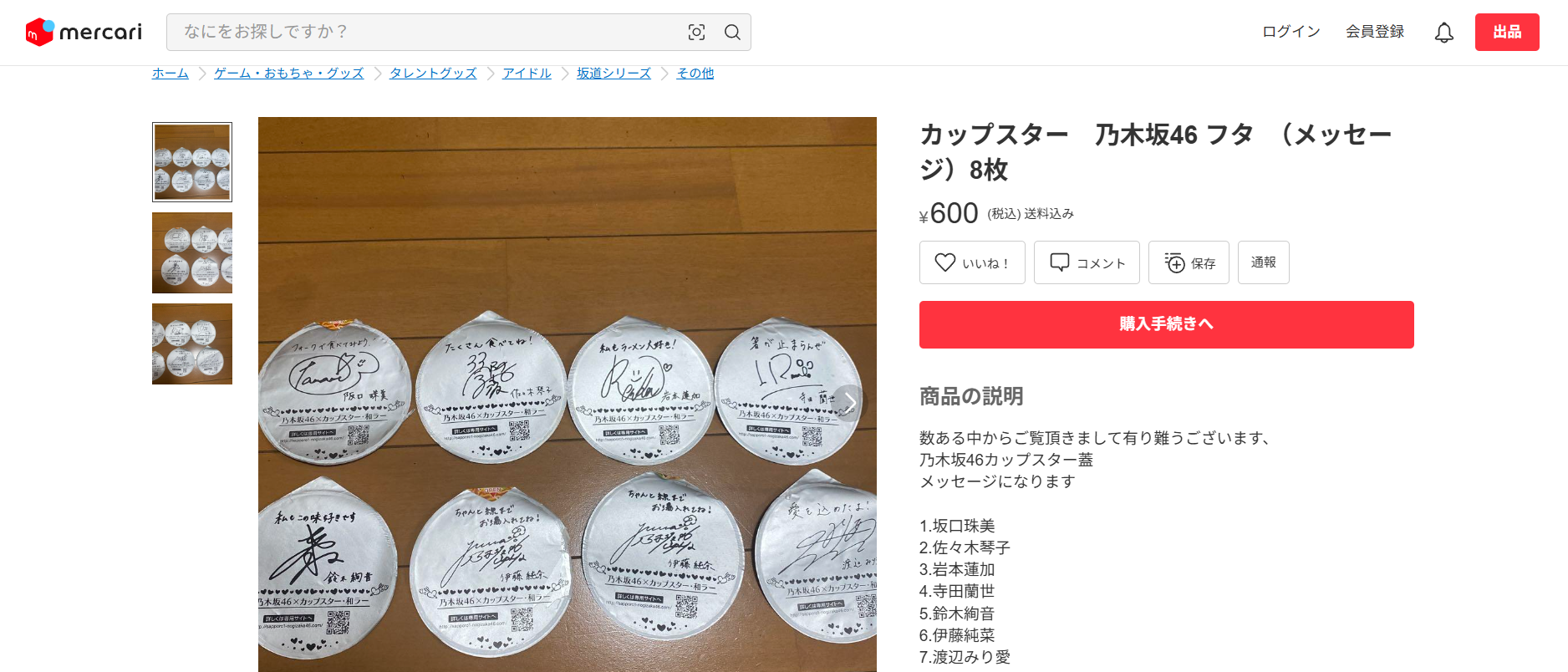Focus the なにをお探しですか search field
The height and width of the screenshot is (672, 1568).
tap(426, 32)
